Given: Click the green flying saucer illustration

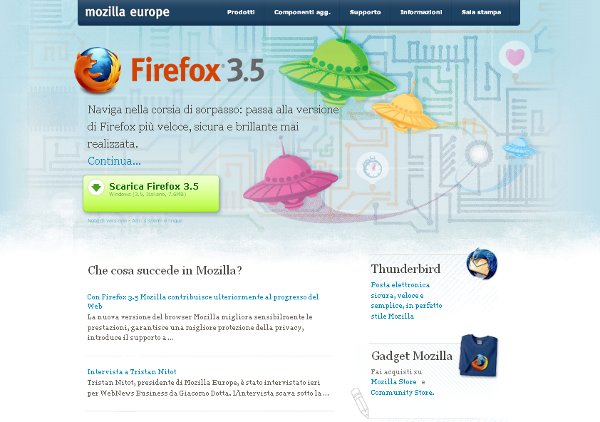Looking at the screenshot, I should pyautogui.click(x=338, y=70).
